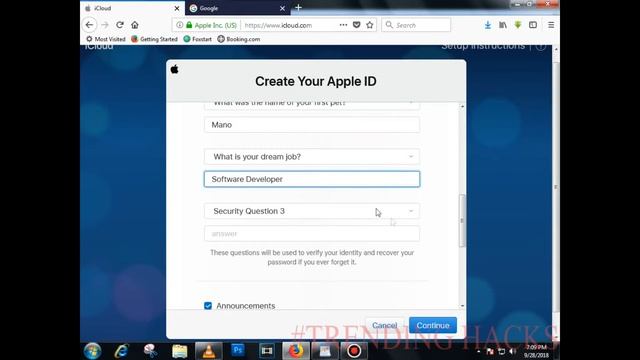Bookmark this page with star icon

[370, 25]
